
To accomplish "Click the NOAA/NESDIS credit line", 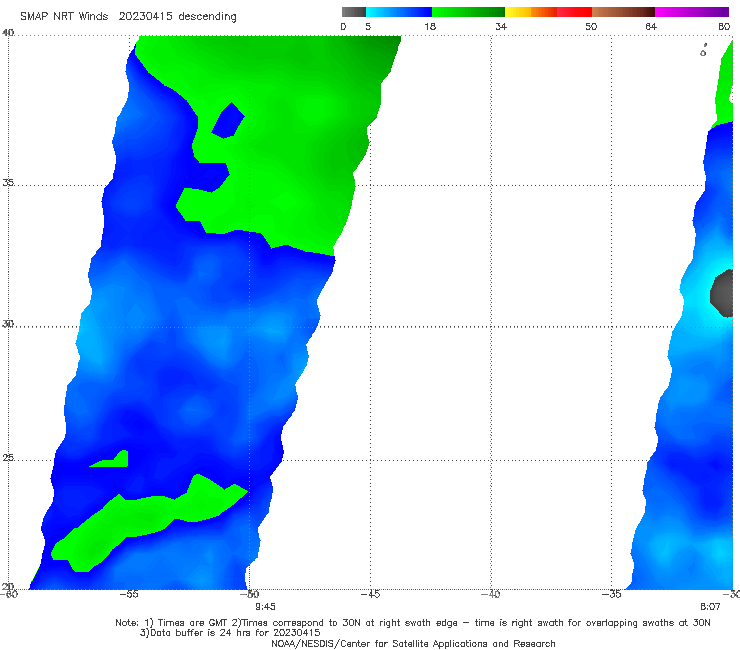I will point(413,644).
